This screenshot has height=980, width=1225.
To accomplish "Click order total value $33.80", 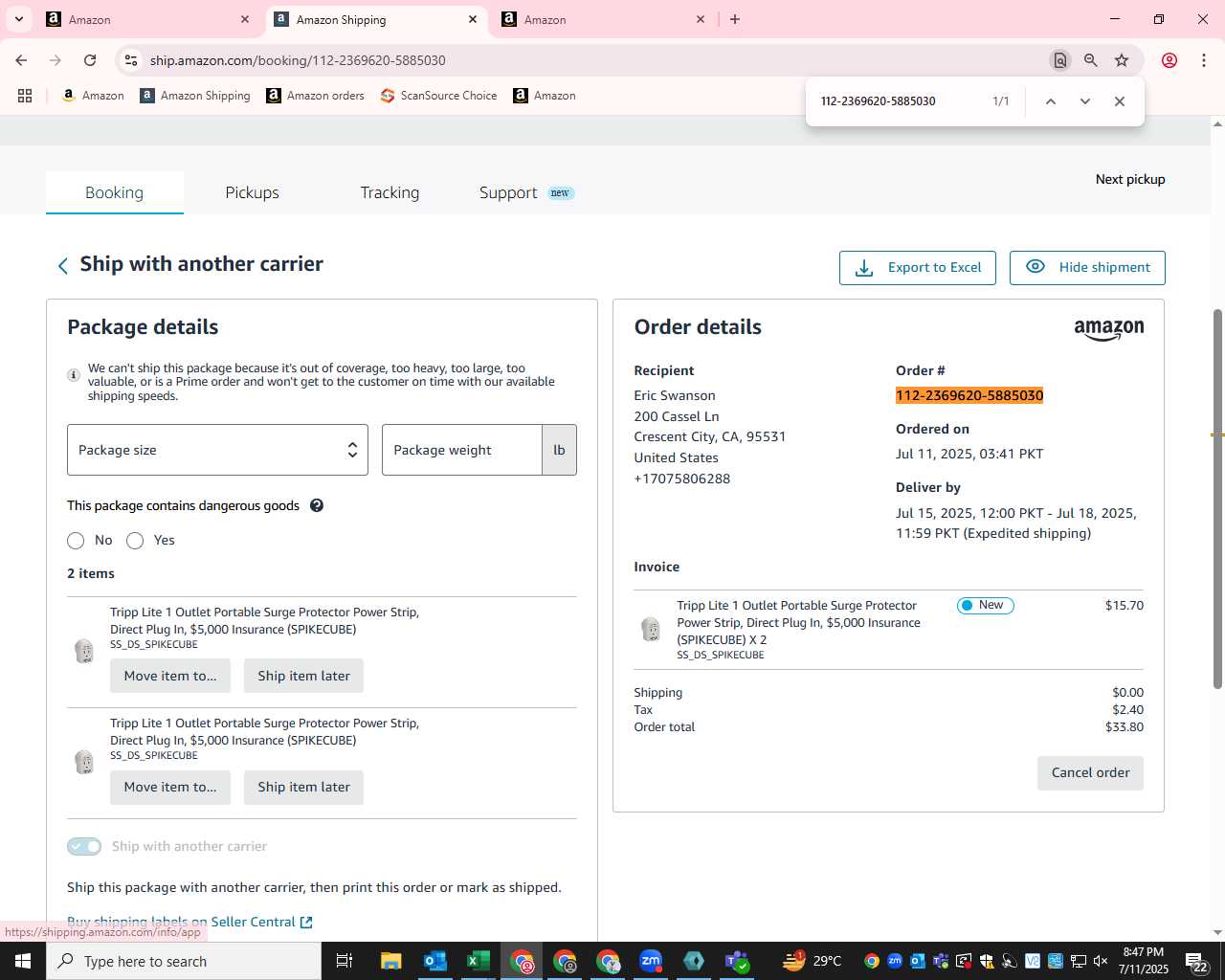I will click(x=1125, y=727).
